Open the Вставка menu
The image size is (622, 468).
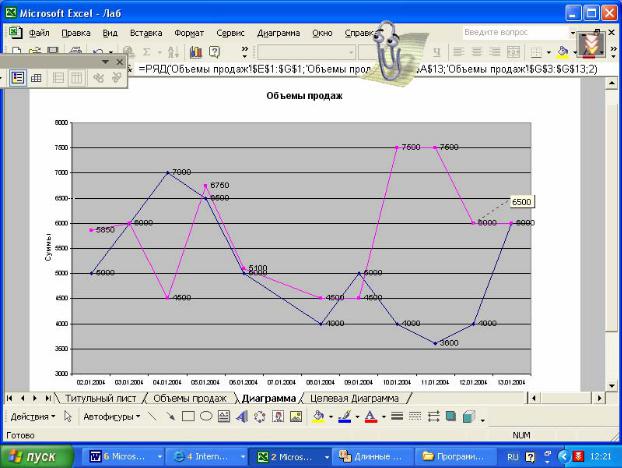tap(146, 33)
